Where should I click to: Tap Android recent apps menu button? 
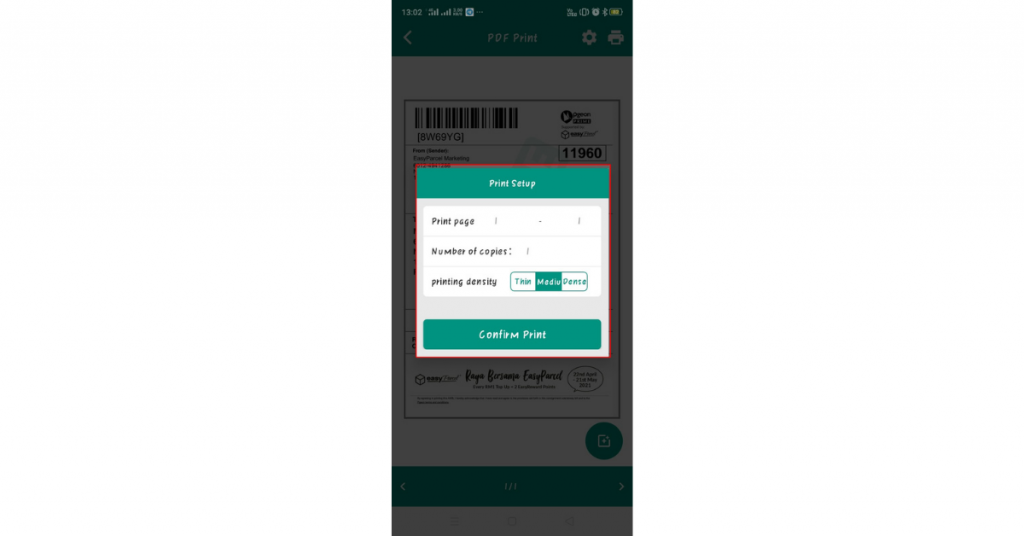coord(455,522)
